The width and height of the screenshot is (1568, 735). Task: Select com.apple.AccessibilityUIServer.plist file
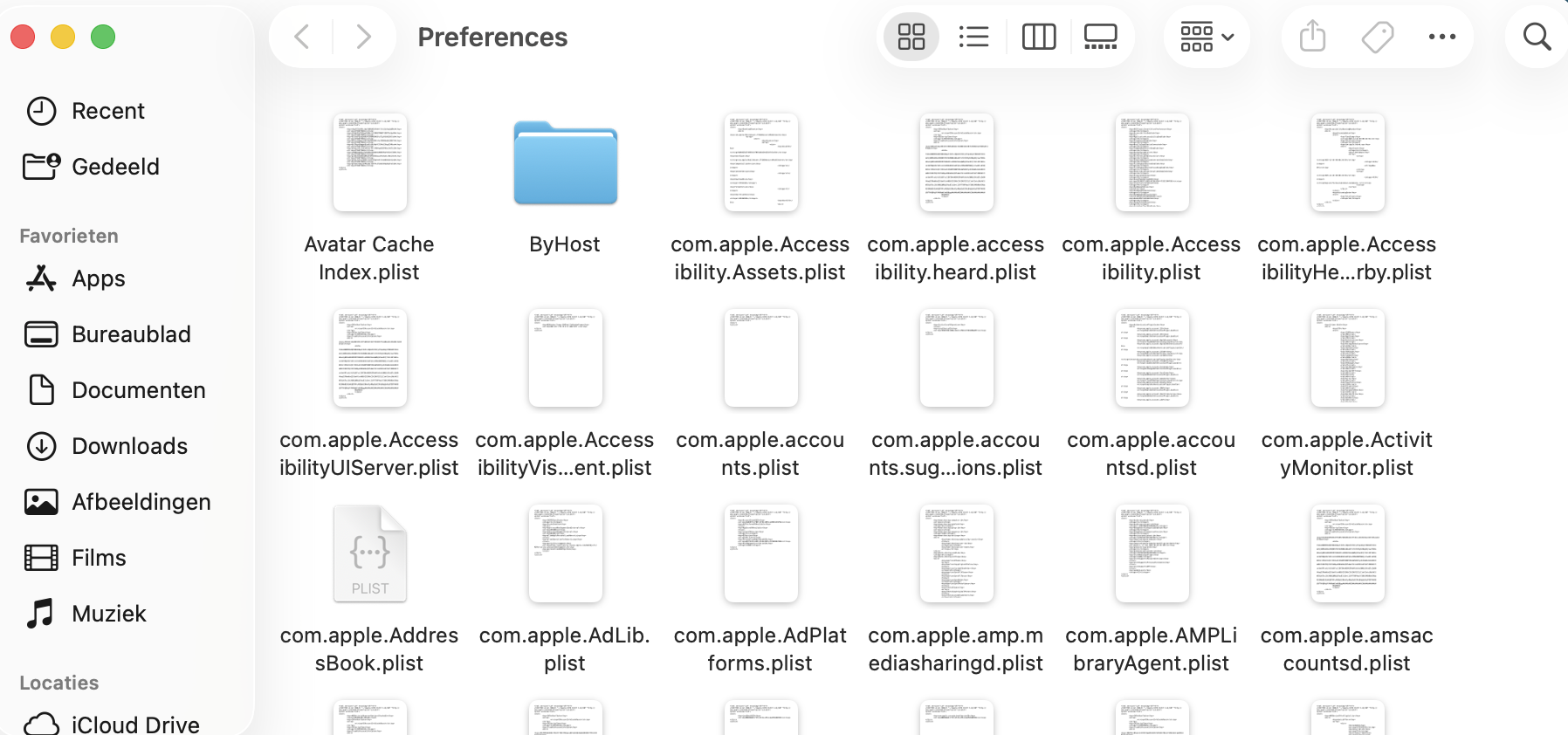369,358
